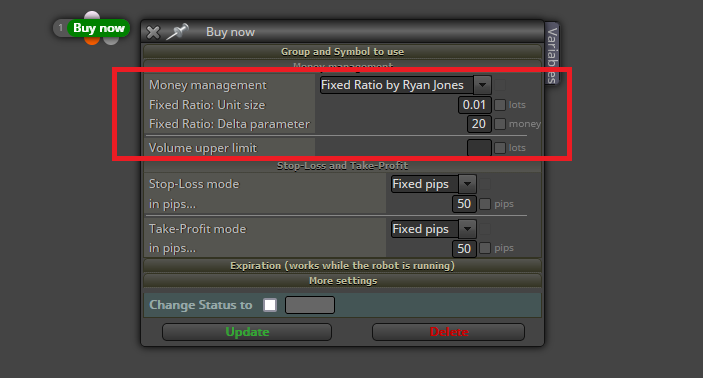Open the Take-Profit mode dropdown

click(x=434, y=229)
